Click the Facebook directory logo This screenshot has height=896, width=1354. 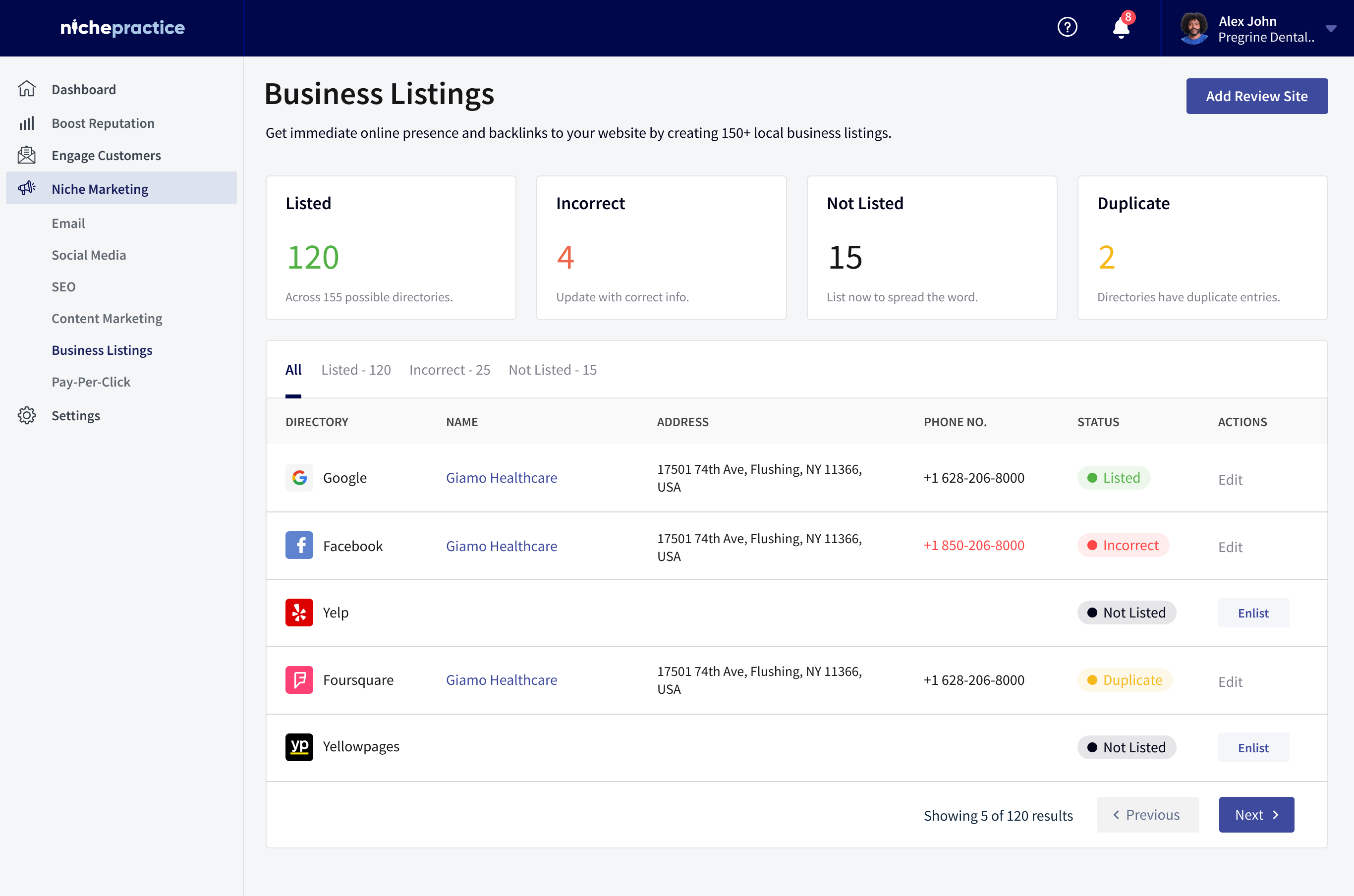[x=299, y=545]
